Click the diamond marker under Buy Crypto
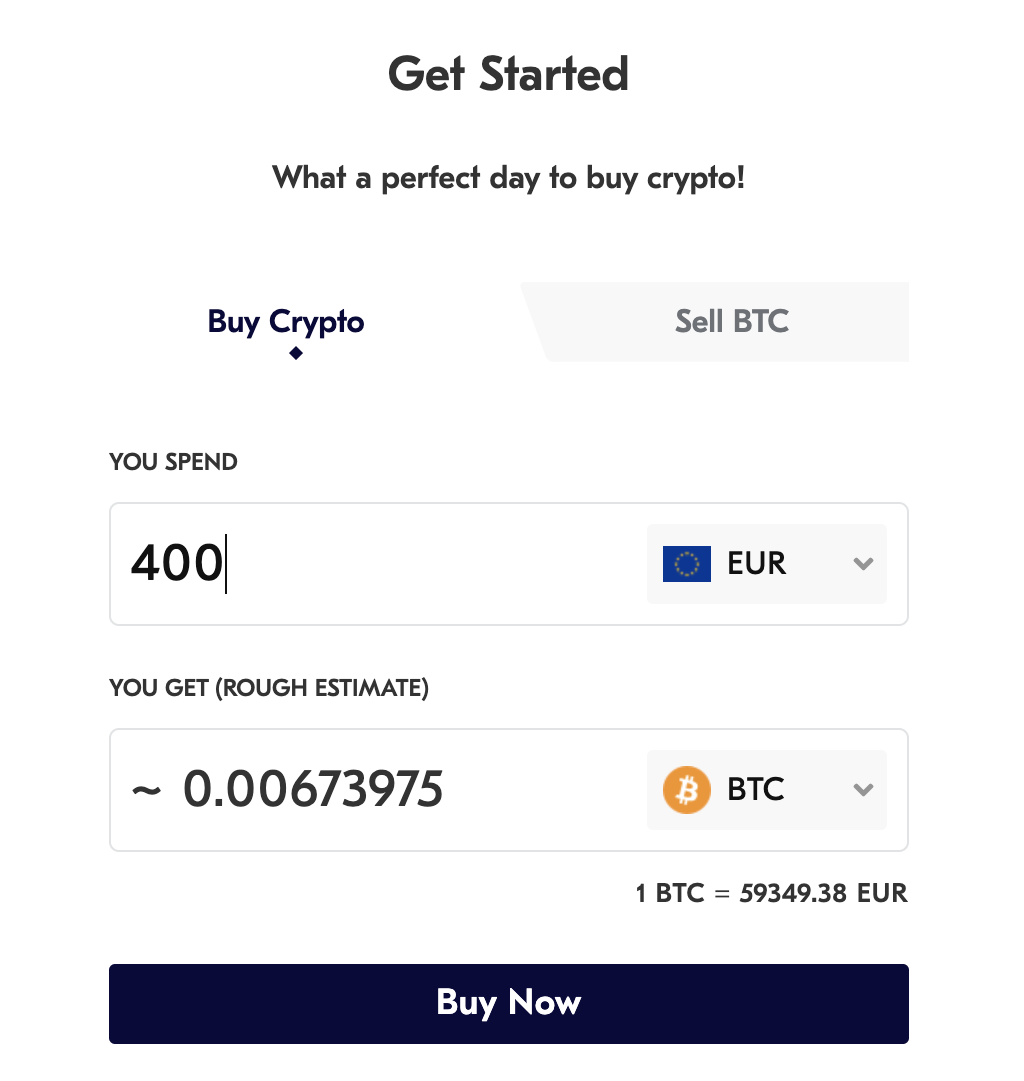Screen dimensions: 1024x1081 296,353
